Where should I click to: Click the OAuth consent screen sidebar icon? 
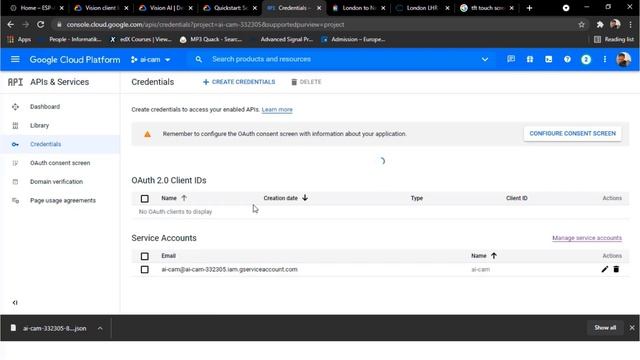point(16,163)
